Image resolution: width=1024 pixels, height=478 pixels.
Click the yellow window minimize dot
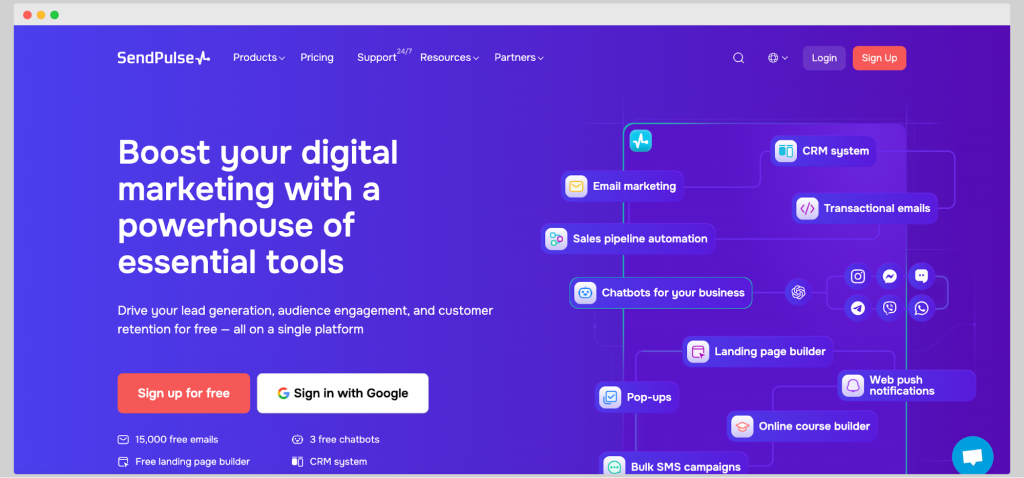coord(41,14)
